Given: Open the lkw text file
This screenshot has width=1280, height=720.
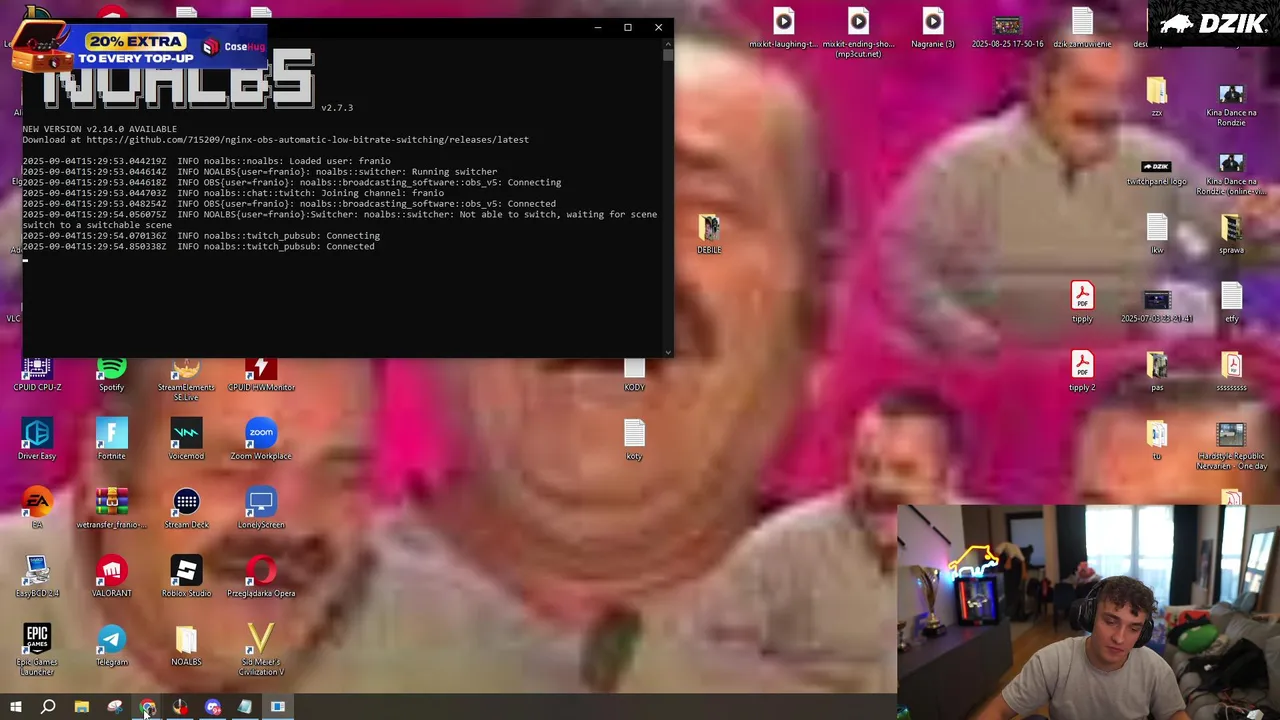Looking at the screenshot, I should click(1157, 234).
